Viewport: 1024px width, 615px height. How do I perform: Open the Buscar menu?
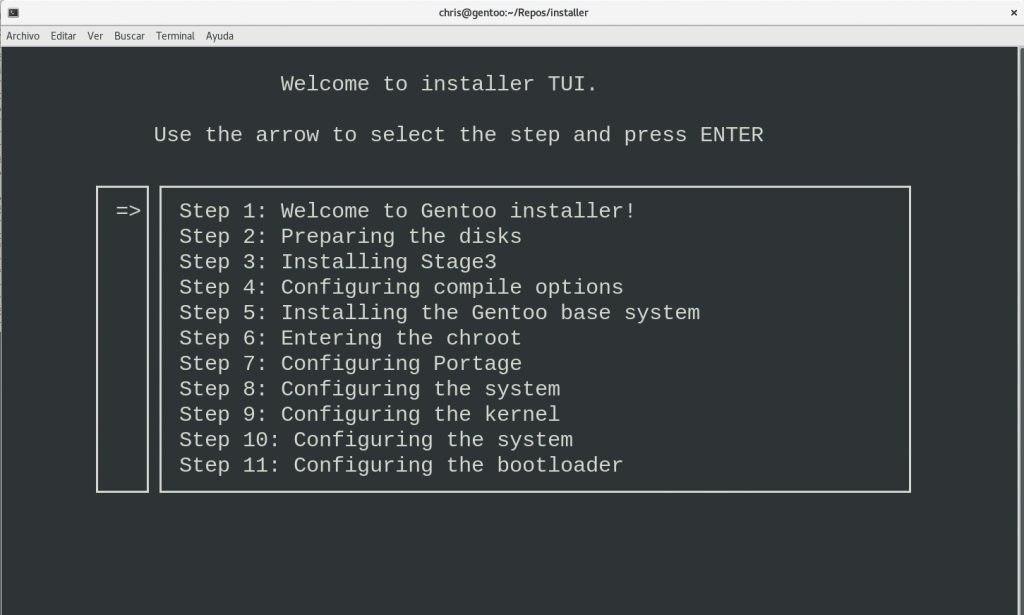click(x=128, y=36)
